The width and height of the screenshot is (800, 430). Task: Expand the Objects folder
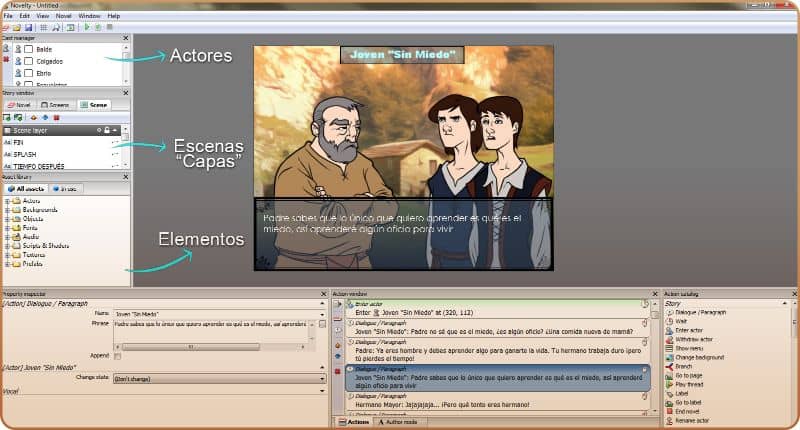pos(7,219)
